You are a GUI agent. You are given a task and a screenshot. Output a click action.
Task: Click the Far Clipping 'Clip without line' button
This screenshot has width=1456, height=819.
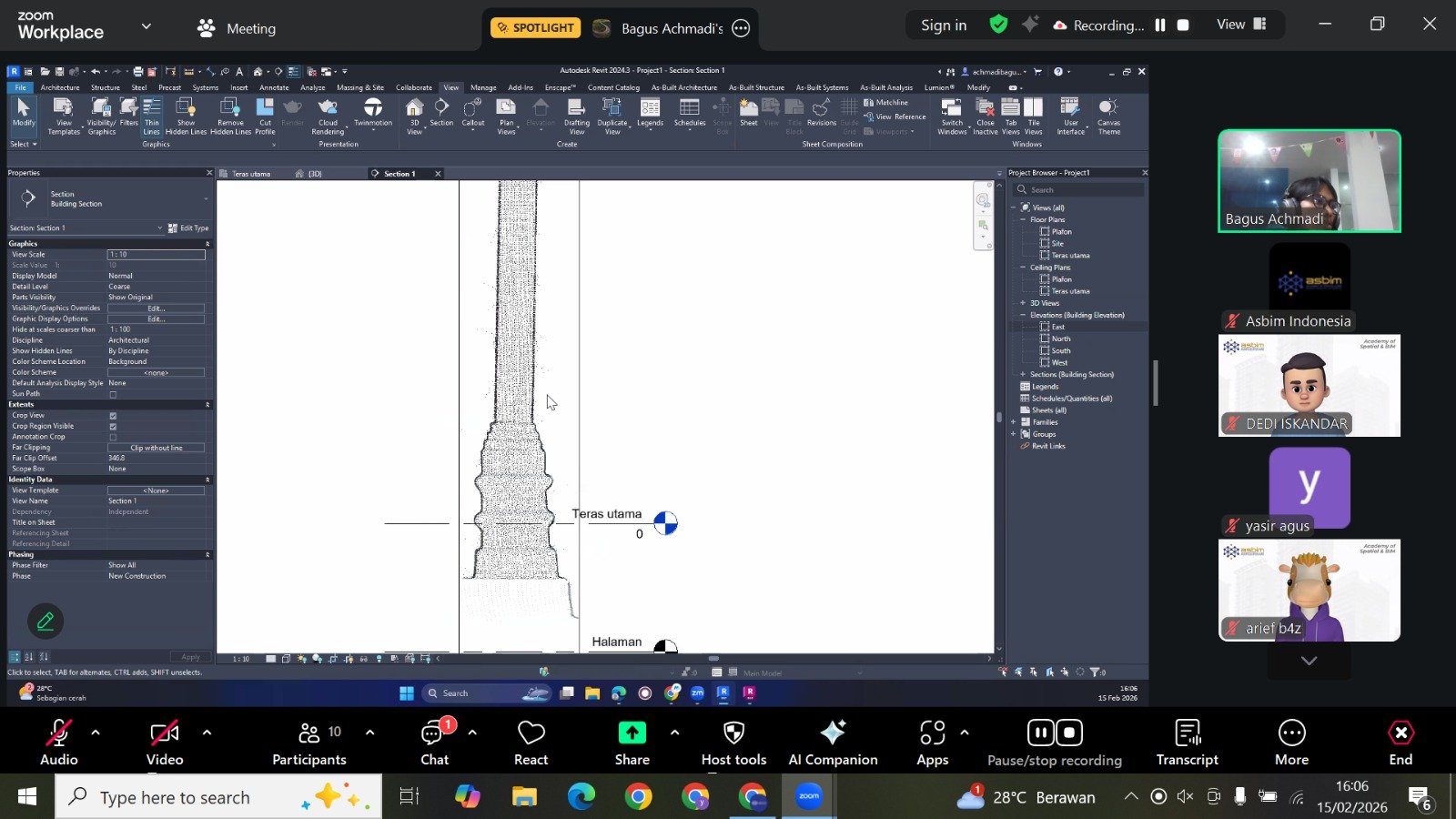point(156,448)
